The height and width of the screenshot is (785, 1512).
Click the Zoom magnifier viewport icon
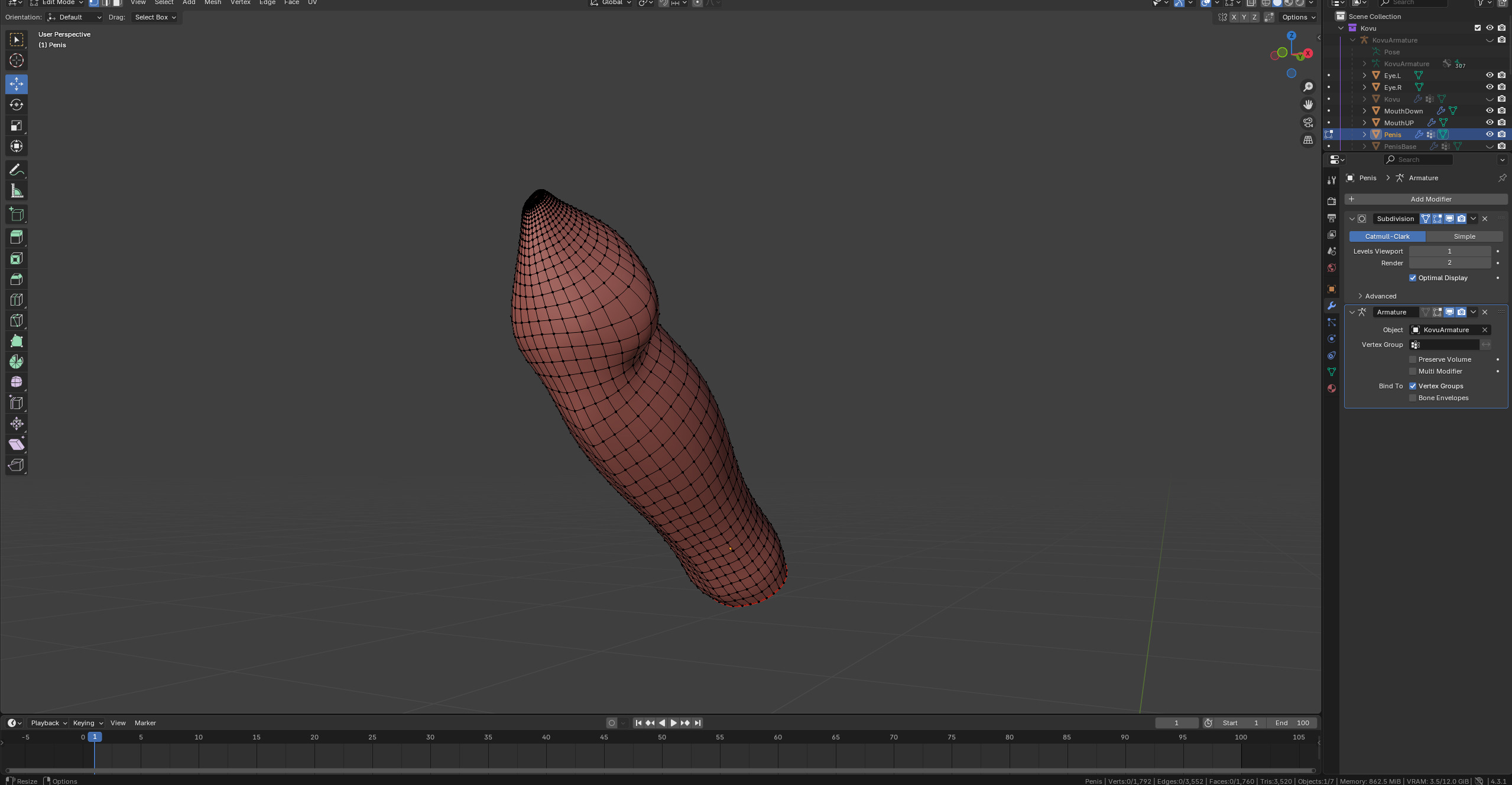[1308, 87]
